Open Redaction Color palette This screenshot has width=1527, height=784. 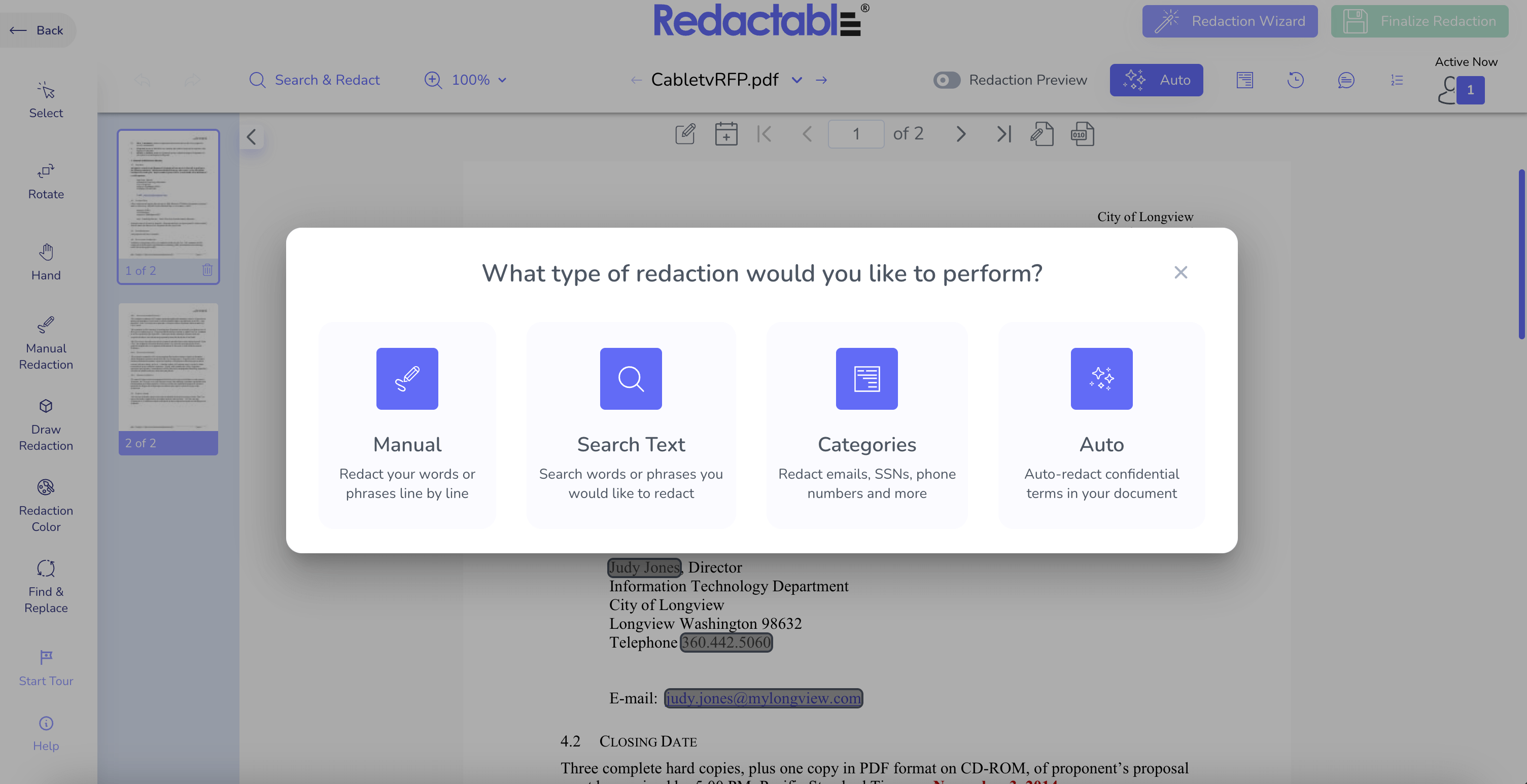[x=46, y=506]
